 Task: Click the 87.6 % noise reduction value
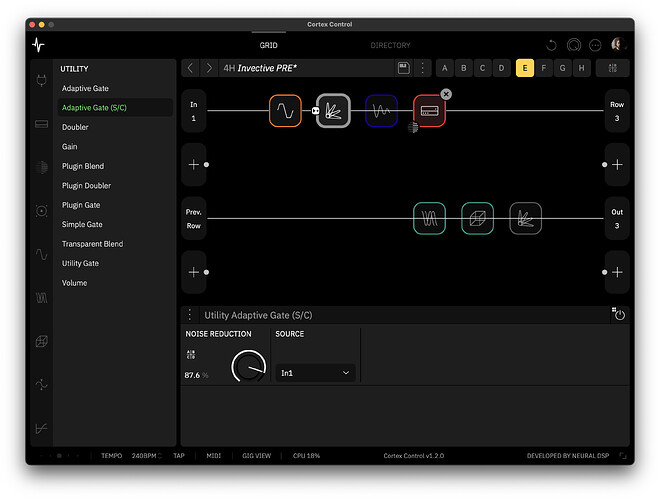196,375
